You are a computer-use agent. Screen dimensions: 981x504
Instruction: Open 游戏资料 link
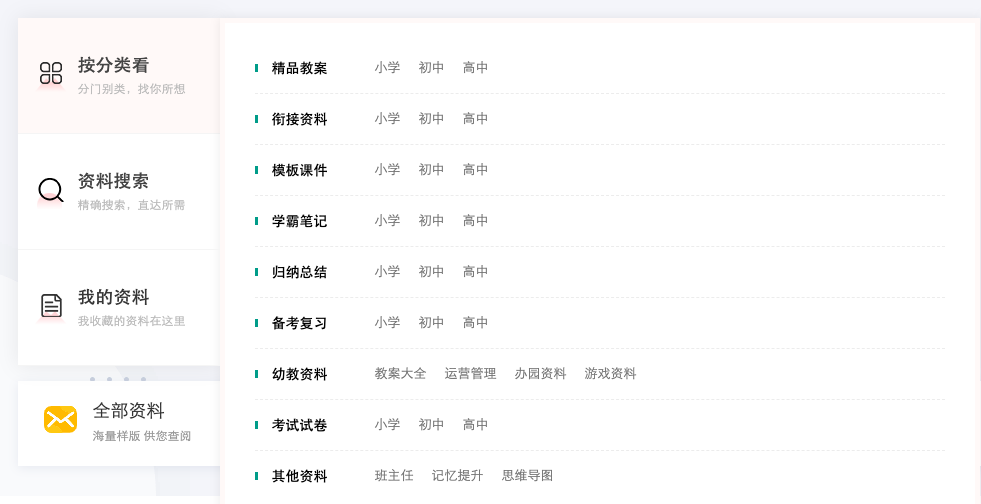(x=611, y=374)
